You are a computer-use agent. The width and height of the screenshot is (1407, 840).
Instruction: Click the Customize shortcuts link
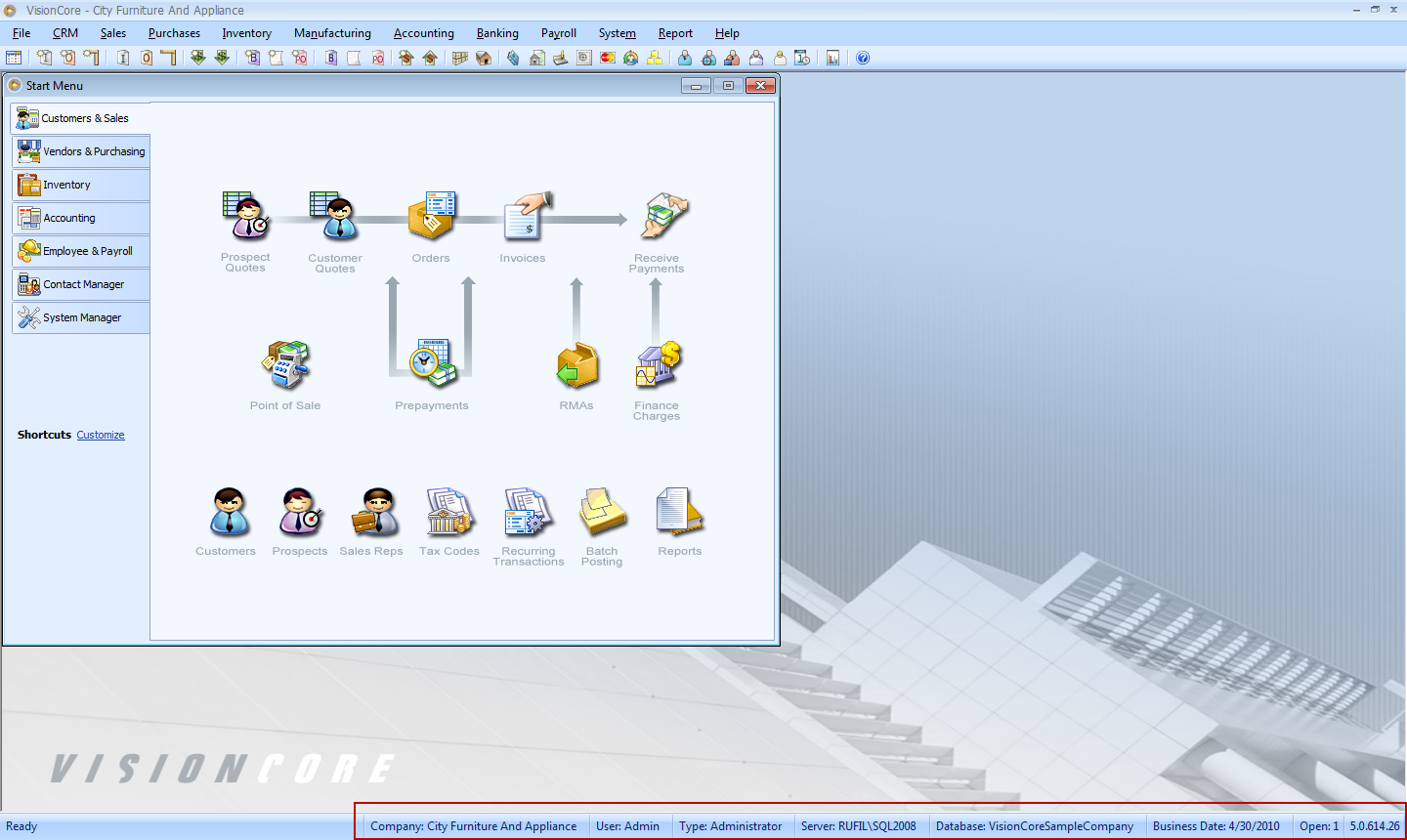point(101,435)
